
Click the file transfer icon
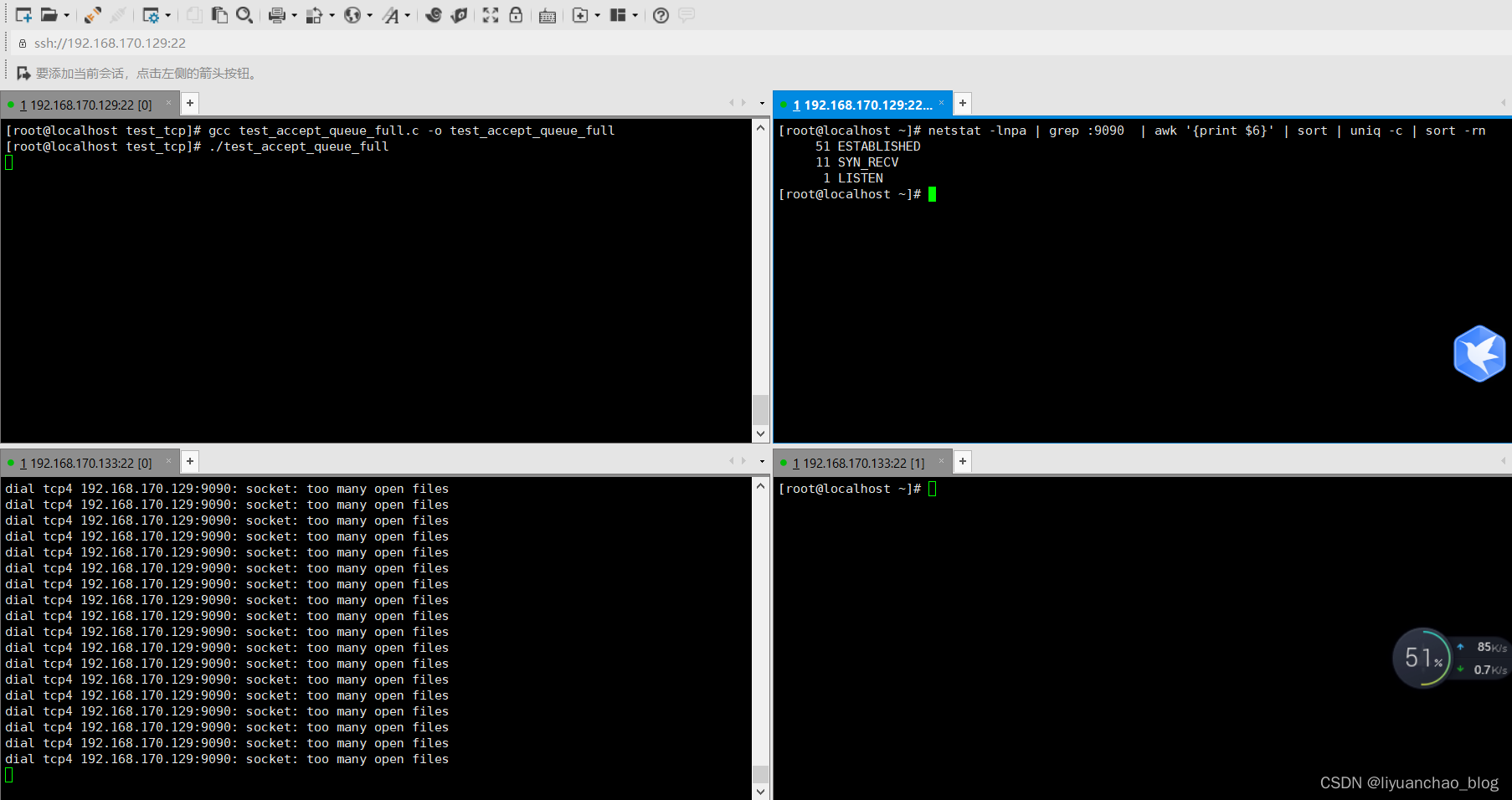click(314, 15)
